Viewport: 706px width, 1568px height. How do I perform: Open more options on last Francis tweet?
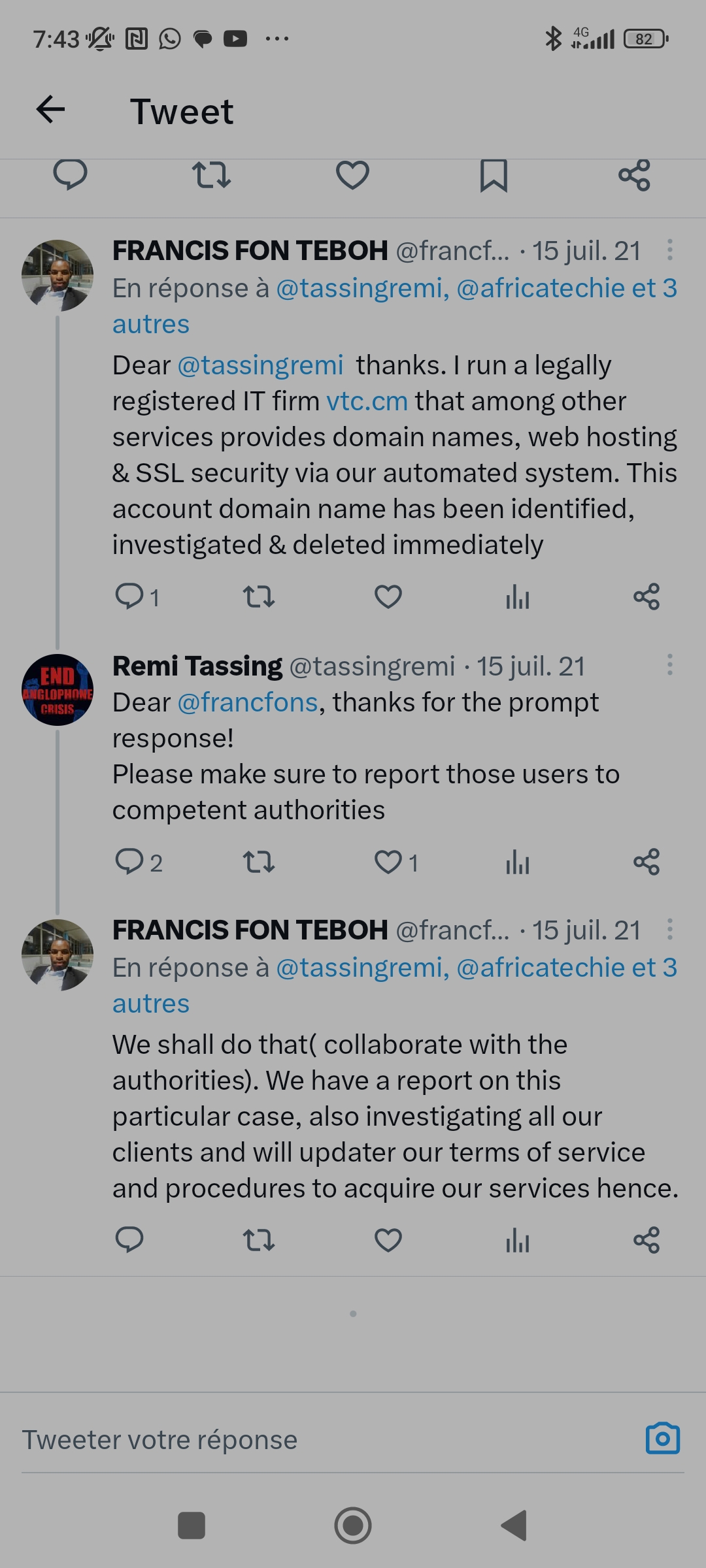(x=669, y=929)
